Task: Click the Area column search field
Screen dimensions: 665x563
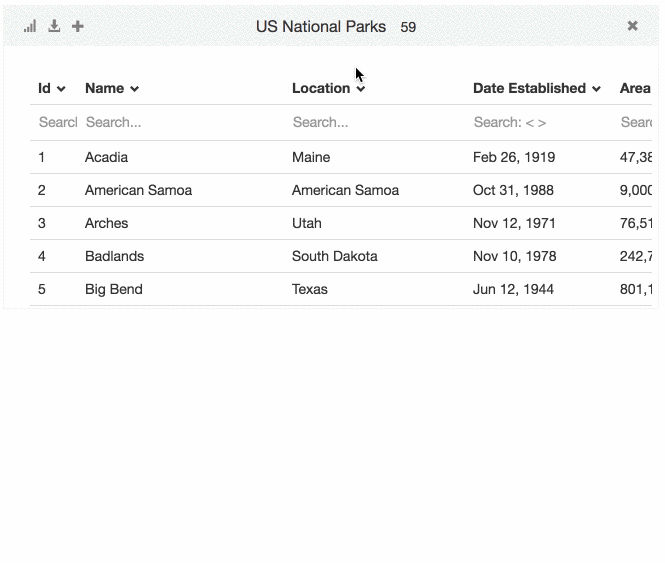Action: [635, 122]
